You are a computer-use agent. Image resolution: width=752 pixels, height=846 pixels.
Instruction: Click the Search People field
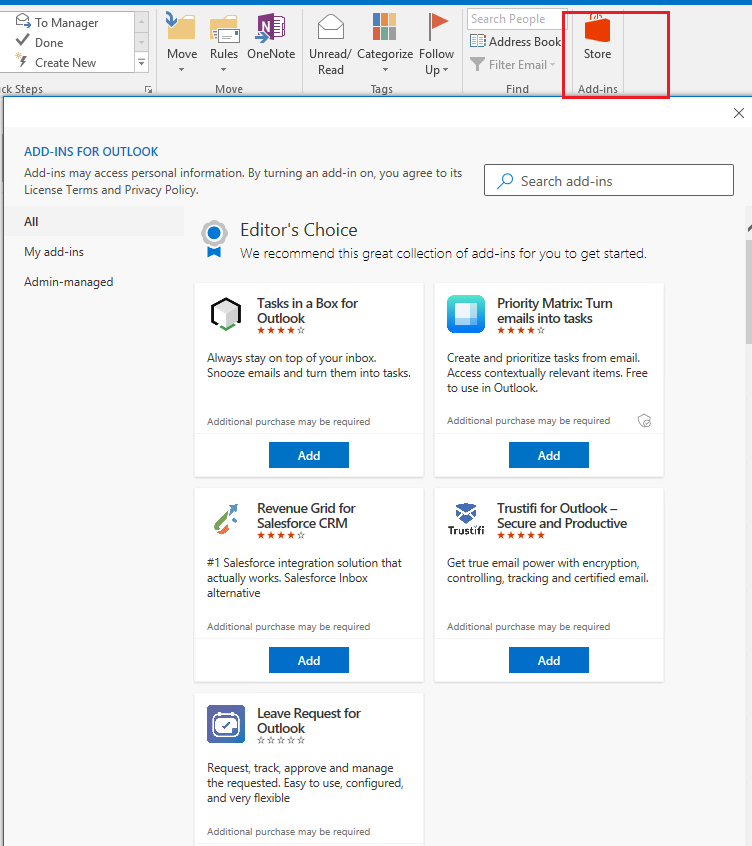coord(516,19)
